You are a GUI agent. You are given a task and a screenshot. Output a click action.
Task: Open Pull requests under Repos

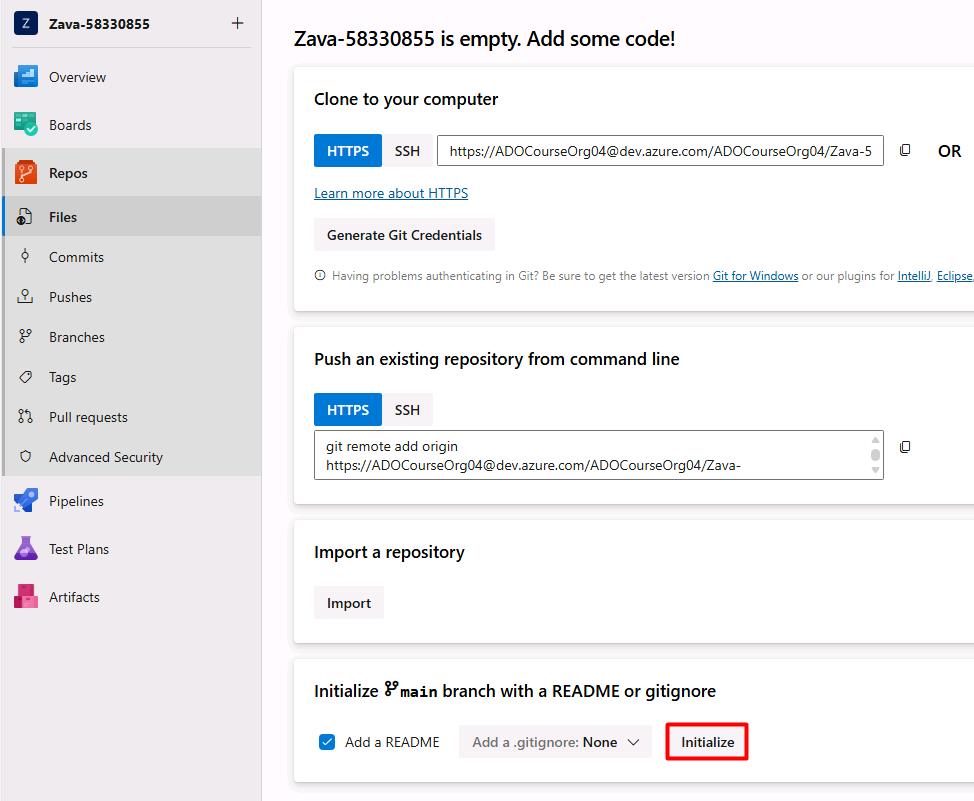[88, 418]
